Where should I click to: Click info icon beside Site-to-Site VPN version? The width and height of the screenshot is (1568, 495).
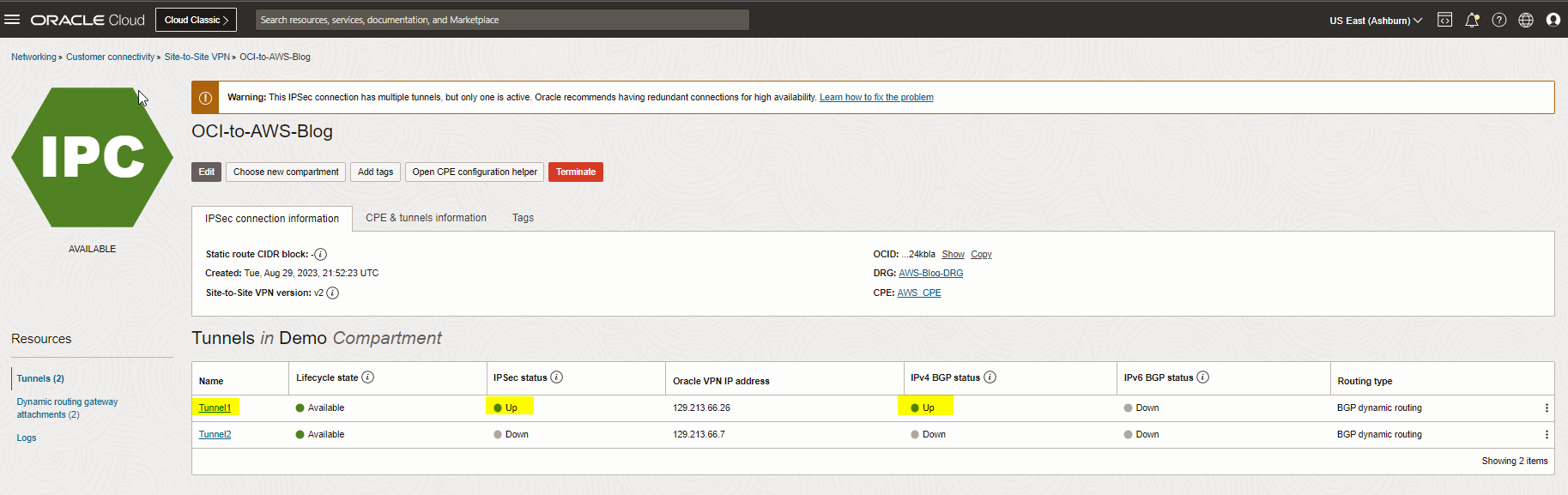pyautogui.click(x=333, y=293)
